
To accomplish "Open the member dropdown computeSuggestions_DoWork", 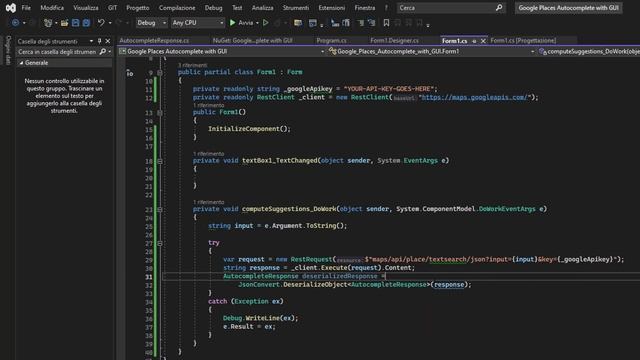I will coord(589,51).
